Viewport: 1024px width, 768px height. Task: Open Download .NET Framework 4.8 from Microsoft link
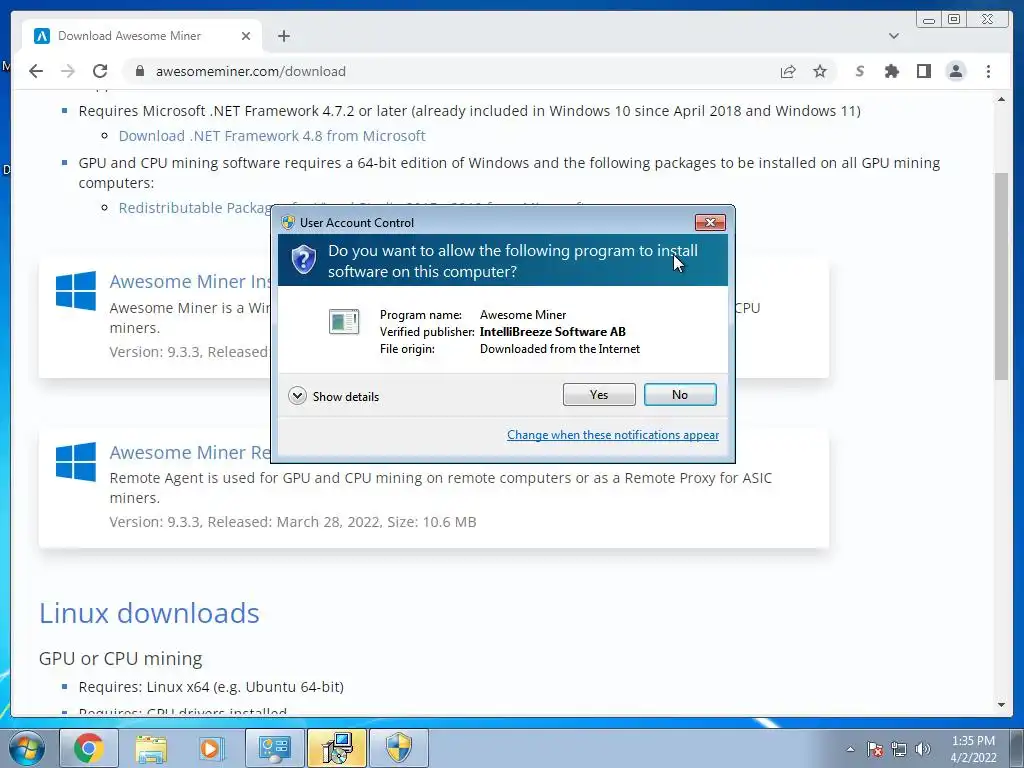[272, 136]
